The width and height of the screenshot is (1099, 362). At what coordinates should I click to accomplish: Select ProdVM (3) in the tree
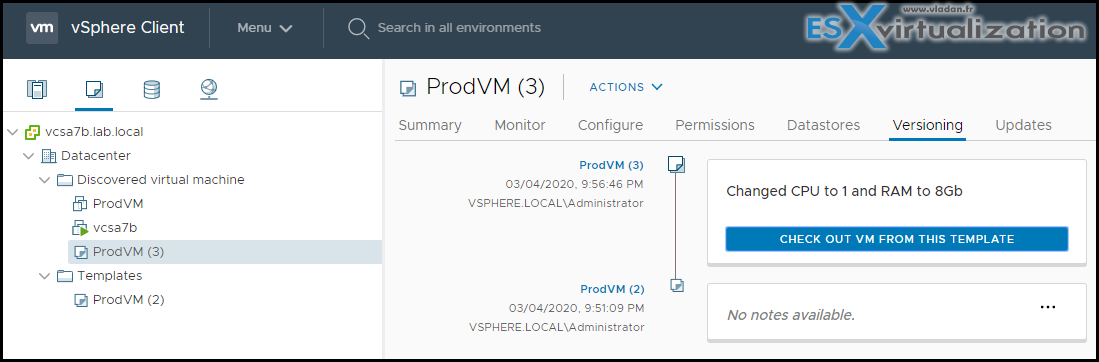point(128,251)
